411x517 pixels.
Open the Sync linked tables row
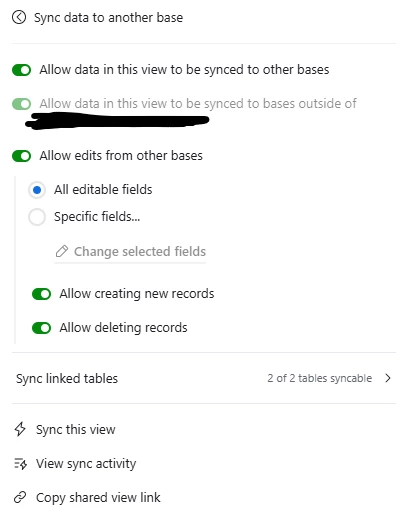tap(204, 378)
